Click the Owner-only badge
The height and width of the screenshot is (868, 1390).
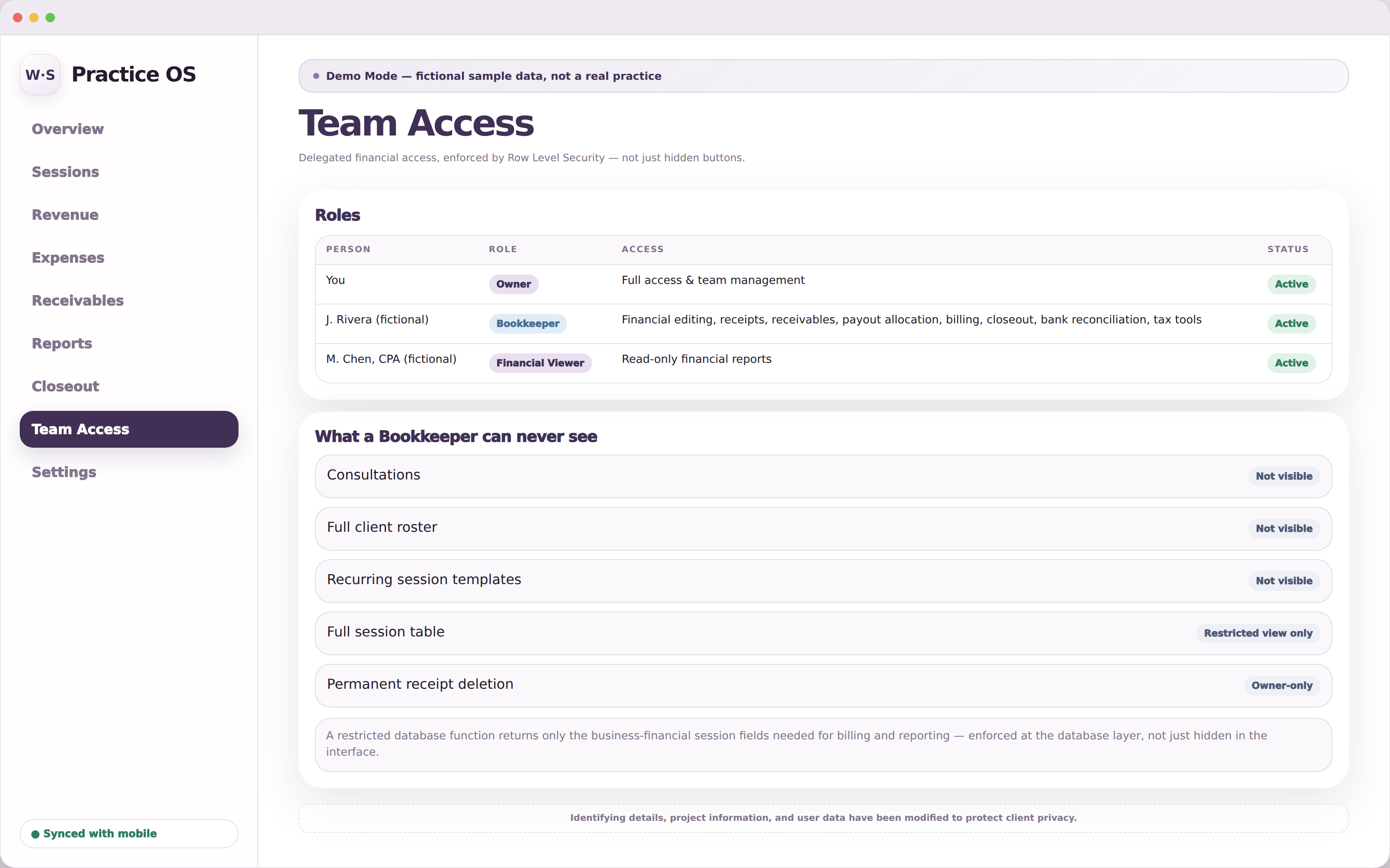[x=1281, y=685]
